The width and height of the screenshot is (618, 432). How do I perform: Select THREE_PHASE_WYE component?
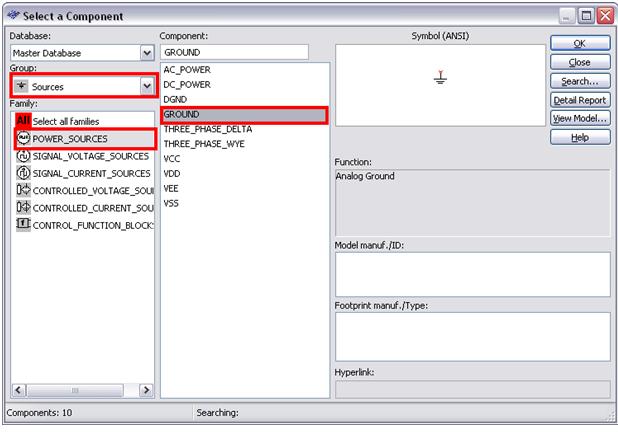(204, 144)
